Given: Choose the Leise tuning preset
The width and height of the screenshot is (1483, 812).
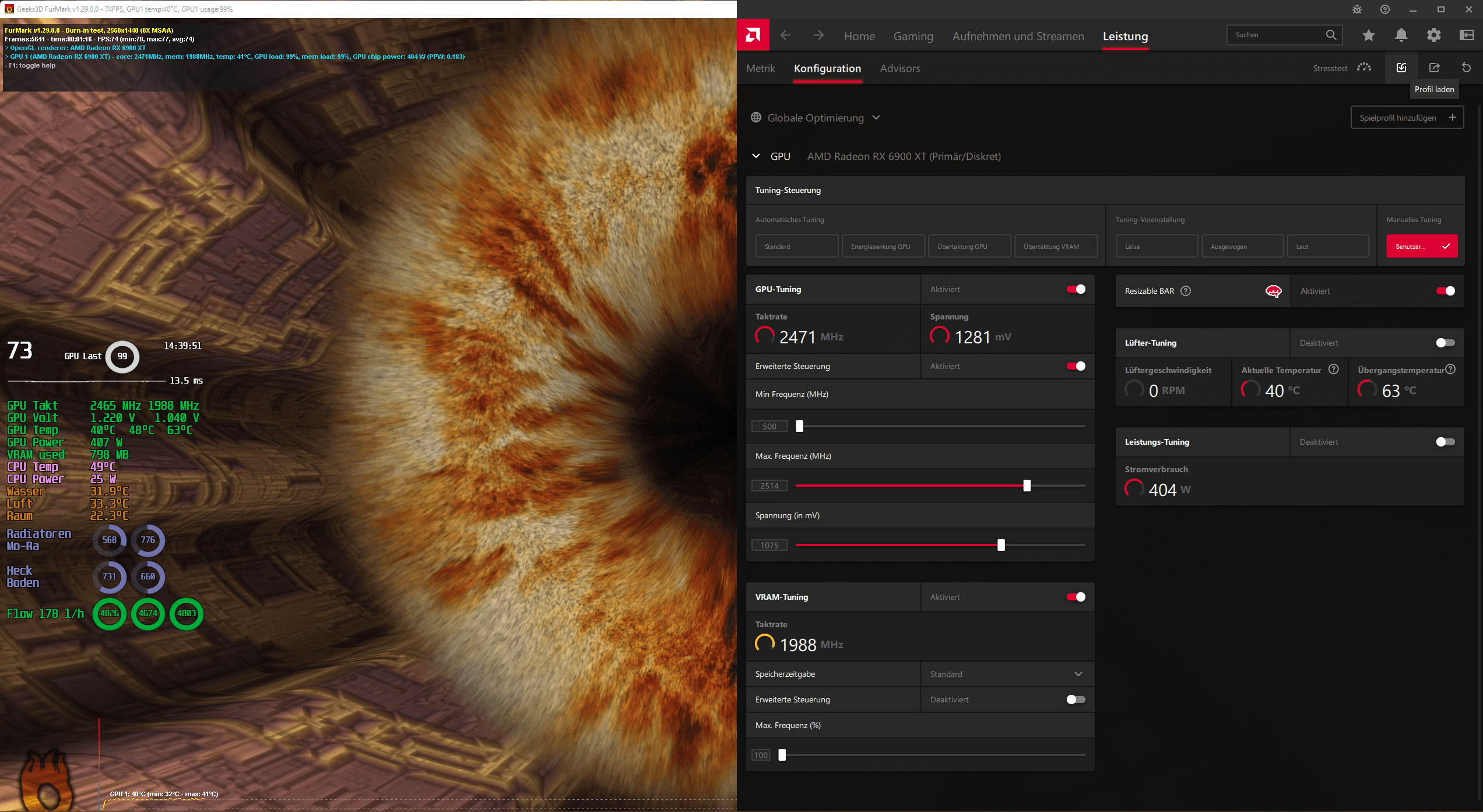Looking at the screenshot, I should (x=1157, y=247).
